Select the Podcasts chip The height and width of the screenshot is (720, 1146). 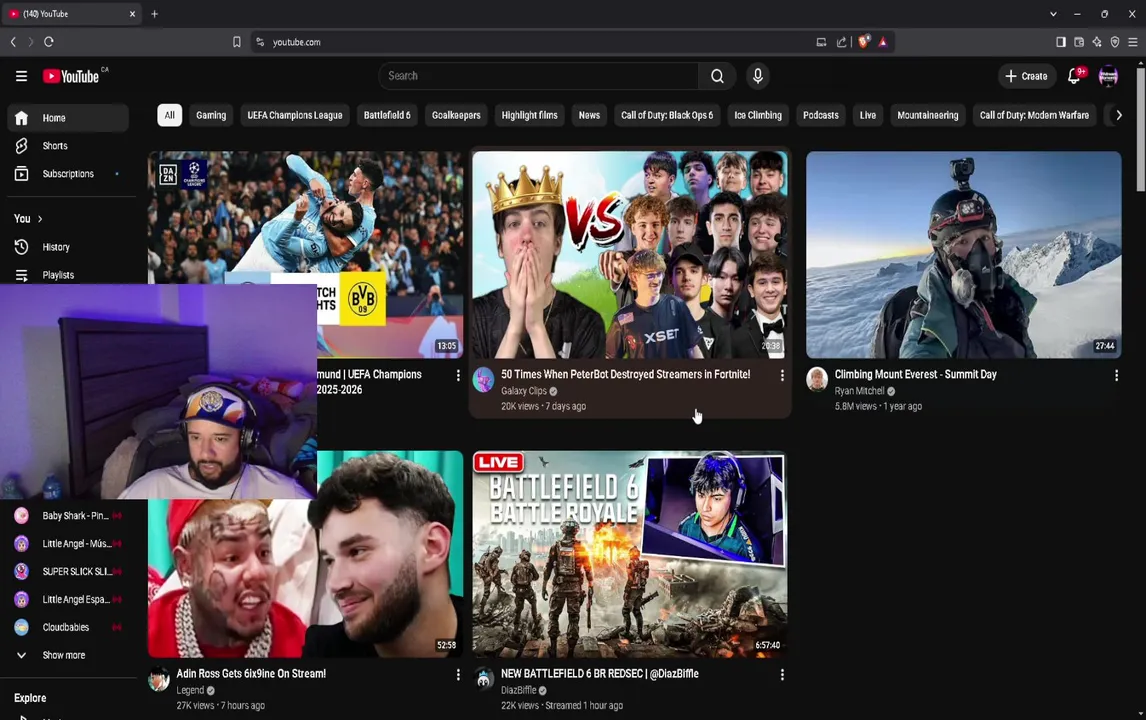coord(821,115)
